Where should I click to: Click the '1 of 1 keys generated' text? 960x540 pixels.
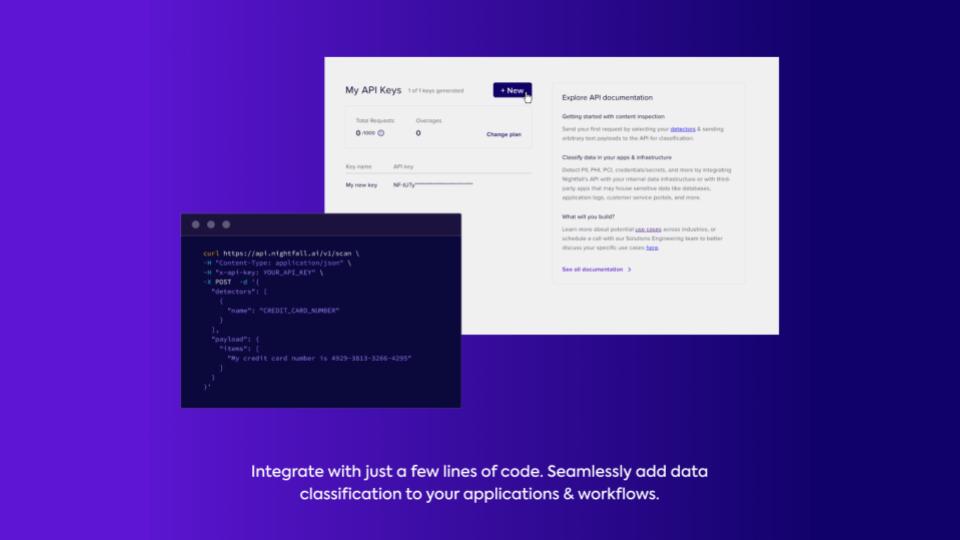(x=435, y=91)
